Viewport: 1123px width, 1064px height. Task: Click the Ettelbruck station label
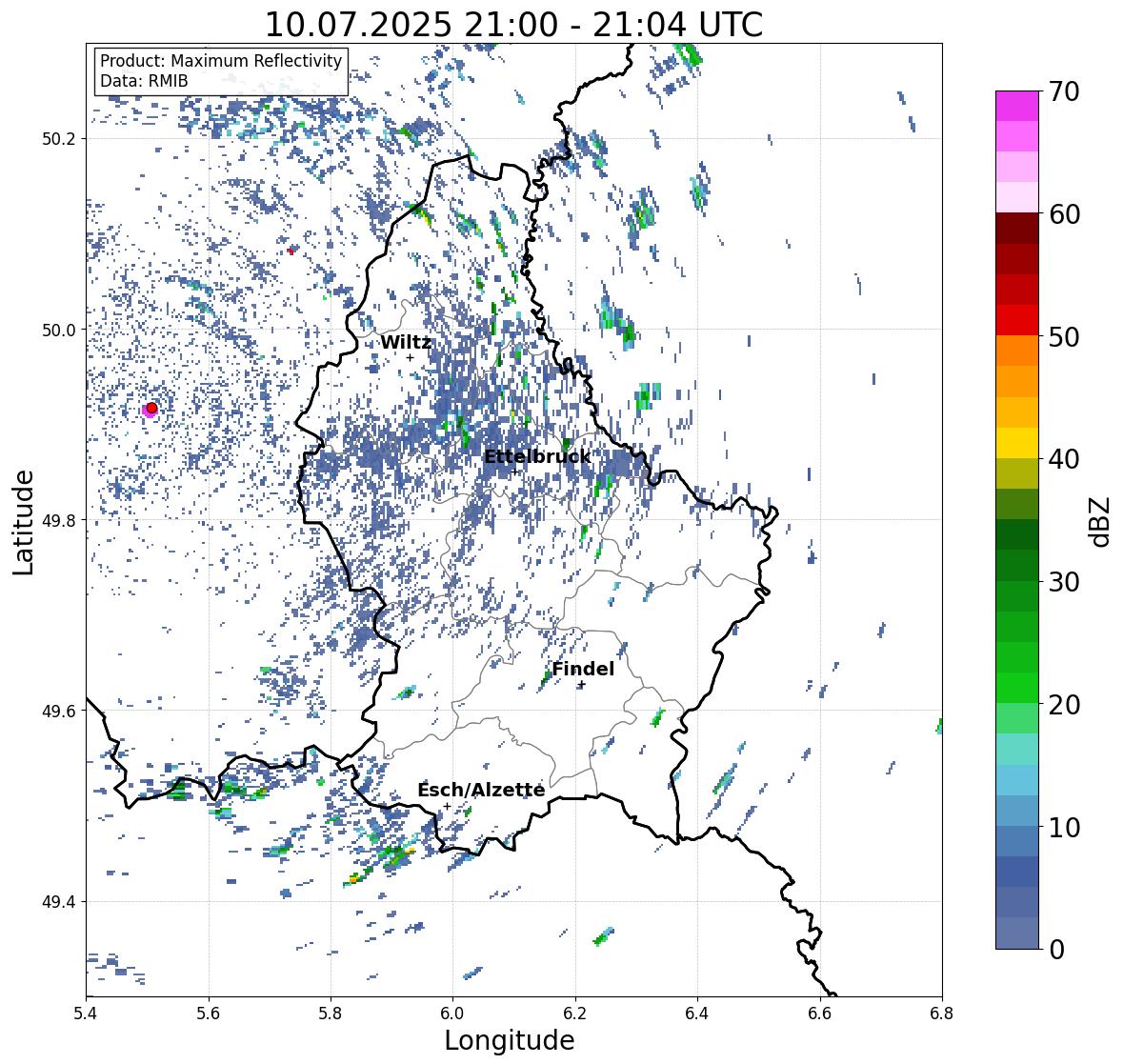click(x=537, y=457)
